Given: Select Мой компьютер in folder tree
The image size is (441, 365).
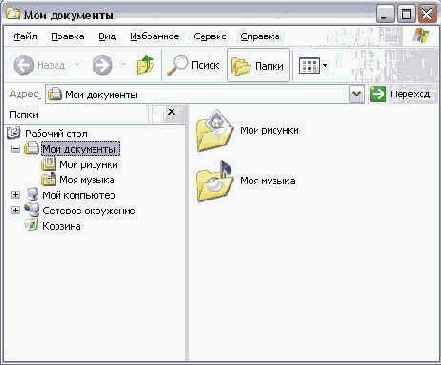Looking at the screenshot, I should pyautogui.click(x=79, y=195).
